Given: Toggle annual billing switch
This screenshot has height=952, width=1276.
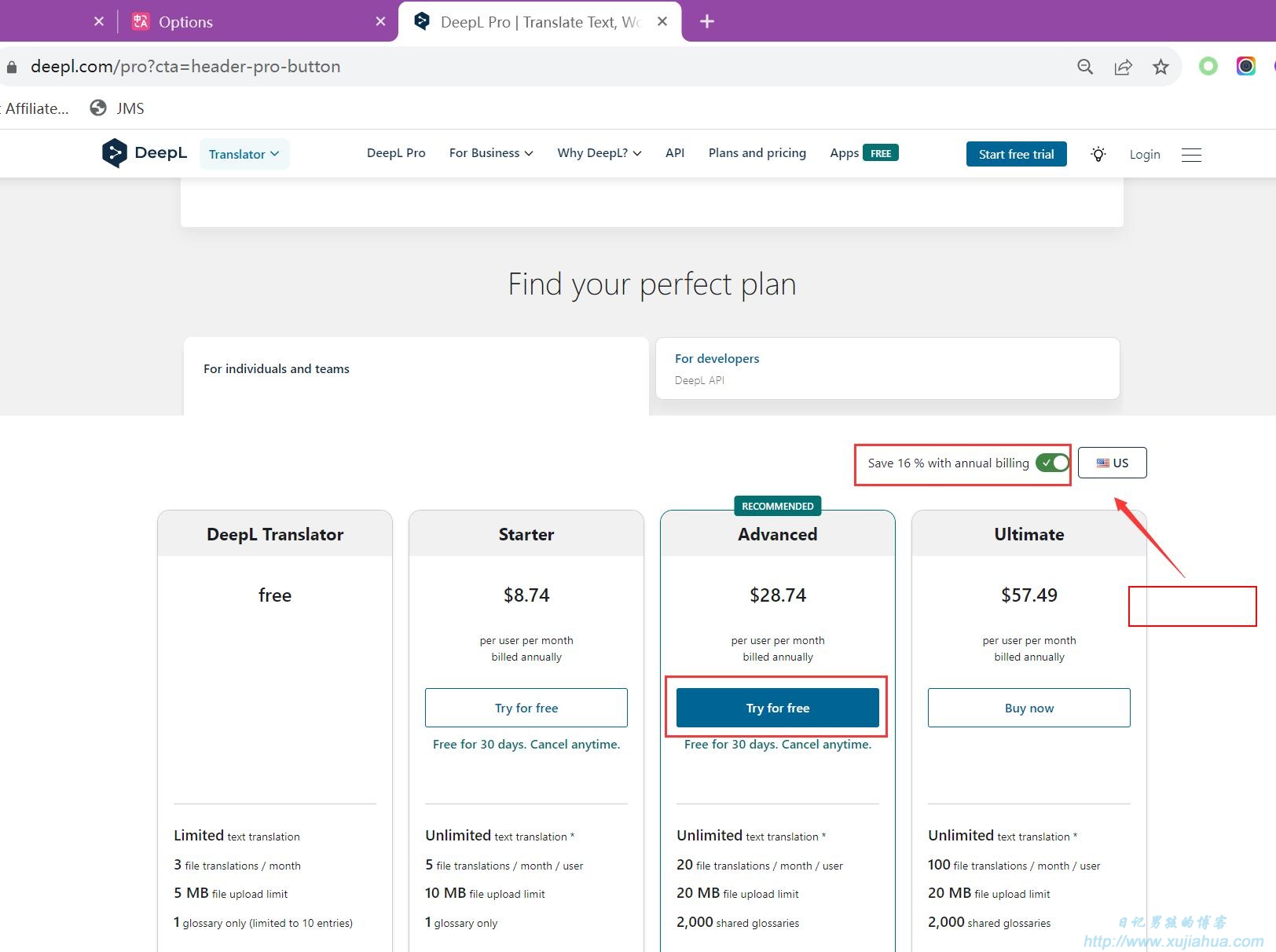Looking at the screenshot, I should [1052, 463].
